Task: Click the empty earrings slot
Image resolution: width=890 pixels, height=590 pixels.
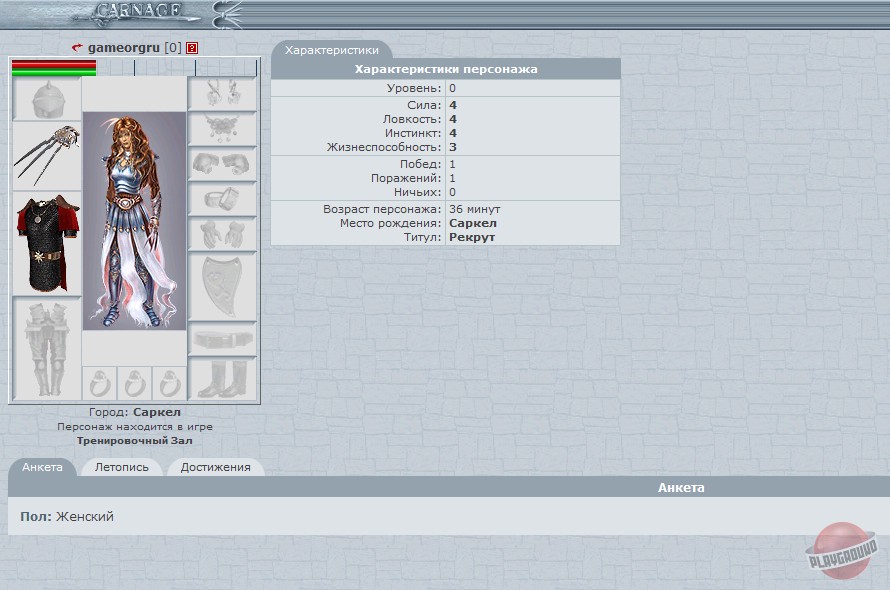Action: coord(223,93)
